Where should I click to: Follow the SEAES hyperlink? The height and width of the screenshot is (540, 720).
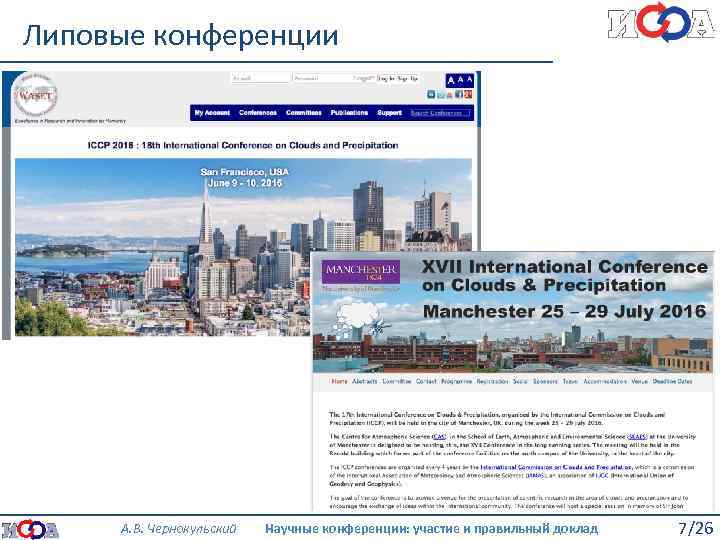pyautogui.click(x=637, y=437)
